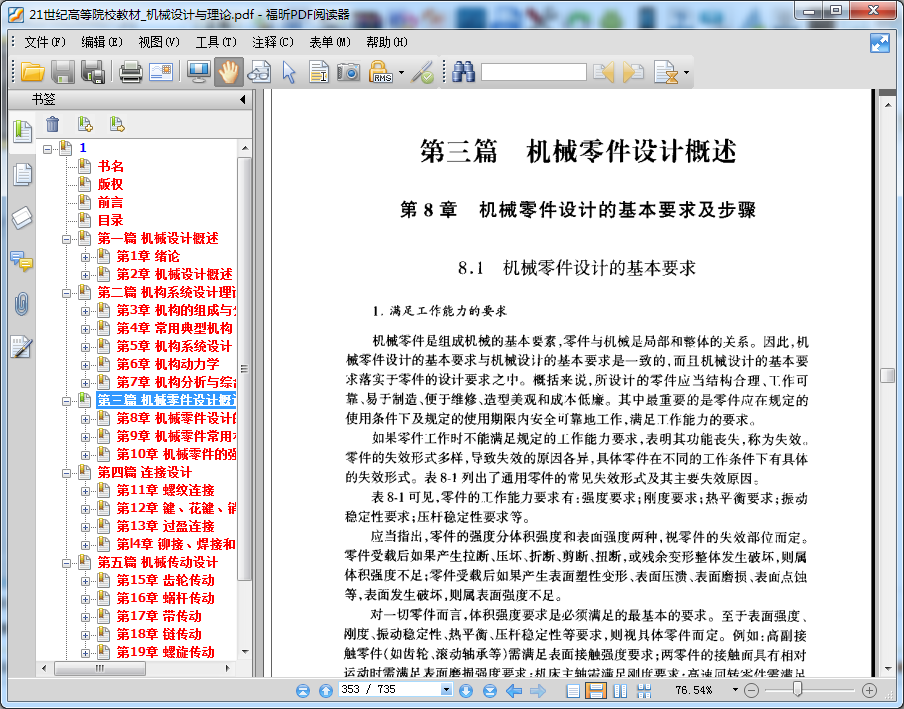
Task: Click the document vertical scrollbar thumb
Action: [x=888, y=375]
